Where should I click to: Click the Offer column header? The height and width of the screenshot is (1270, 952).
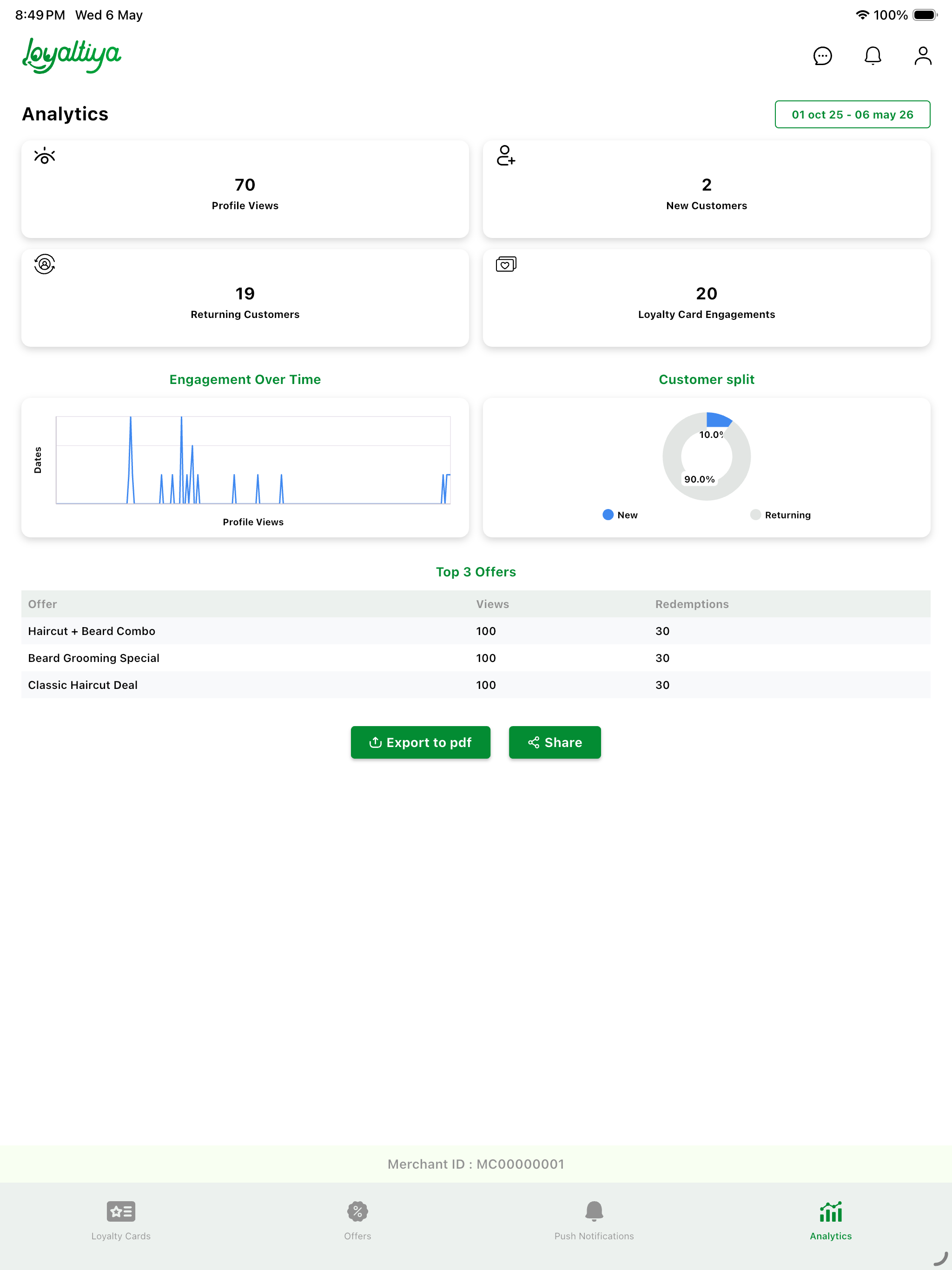42,604
